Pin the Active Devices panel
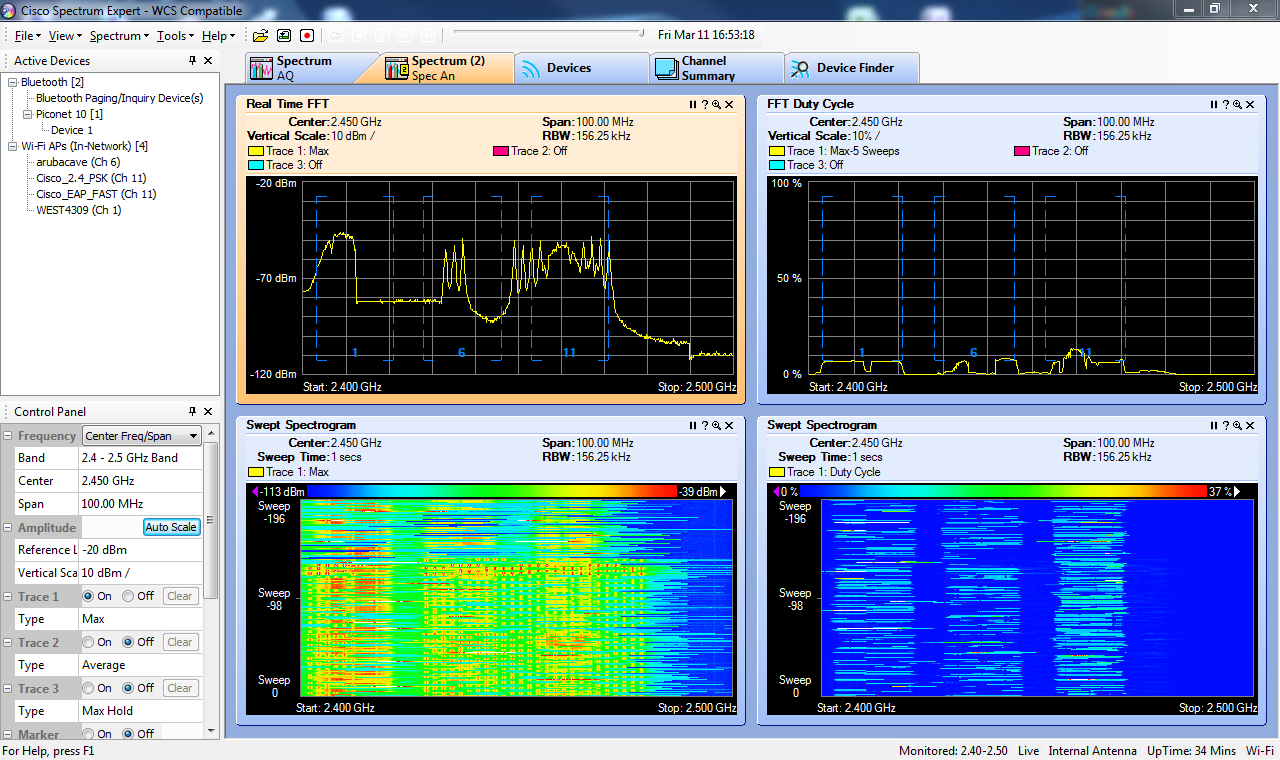 [x=193, y=61]
